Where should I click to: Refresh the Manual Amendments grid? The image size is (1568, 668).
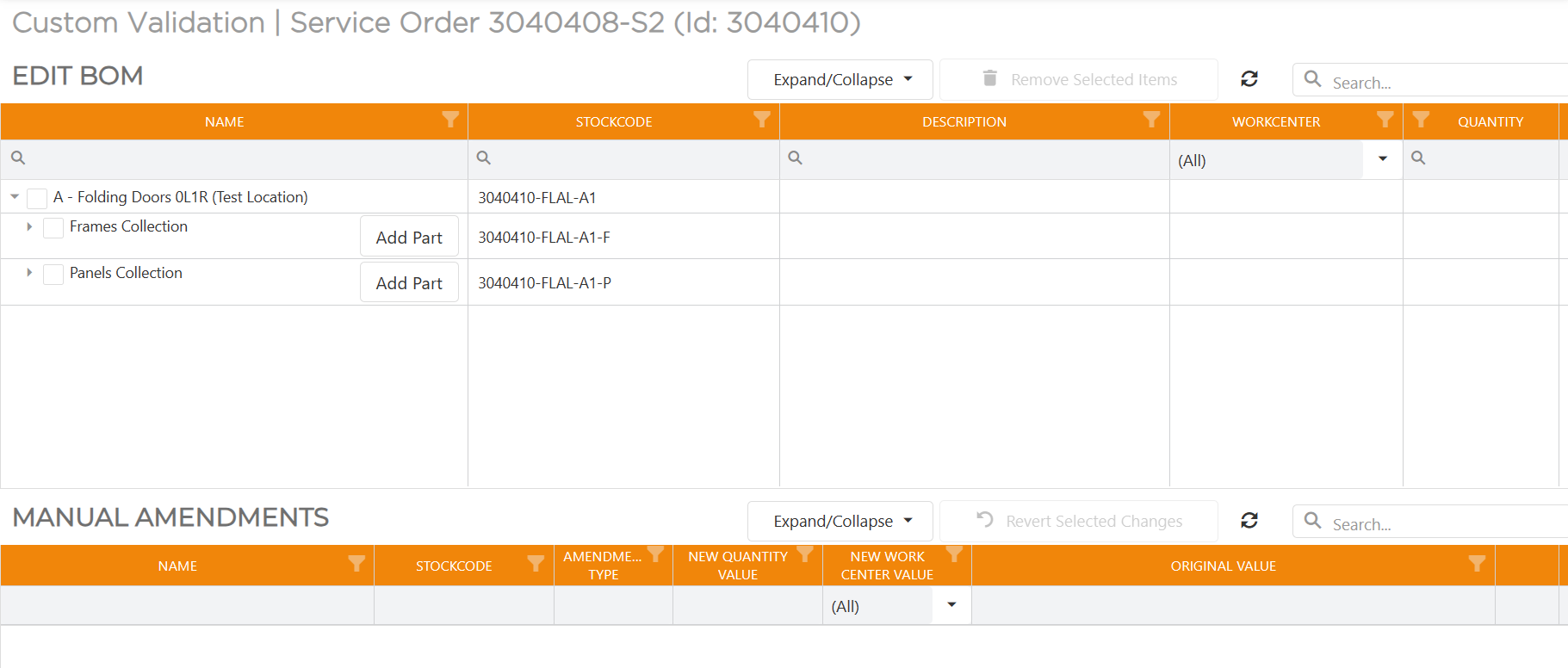1249,521
